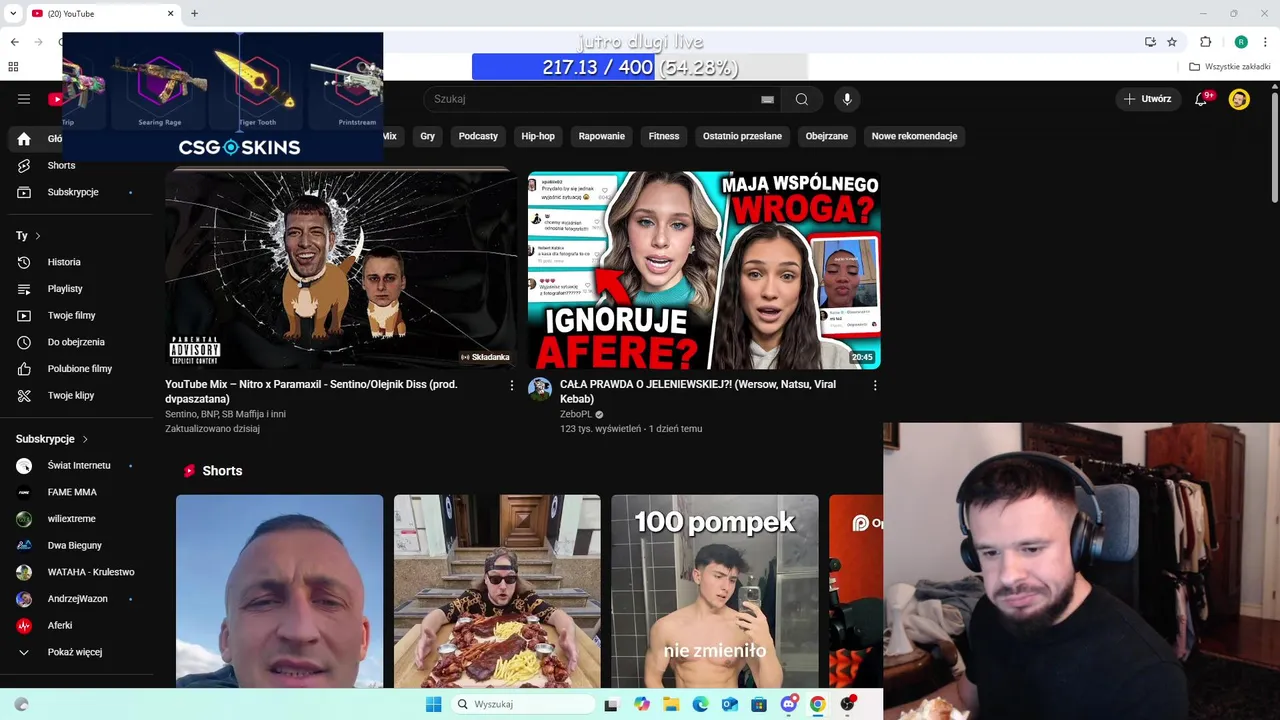Open Chrome profile R avatar
Screen dimensions: 1280x720
point(1241,42)
